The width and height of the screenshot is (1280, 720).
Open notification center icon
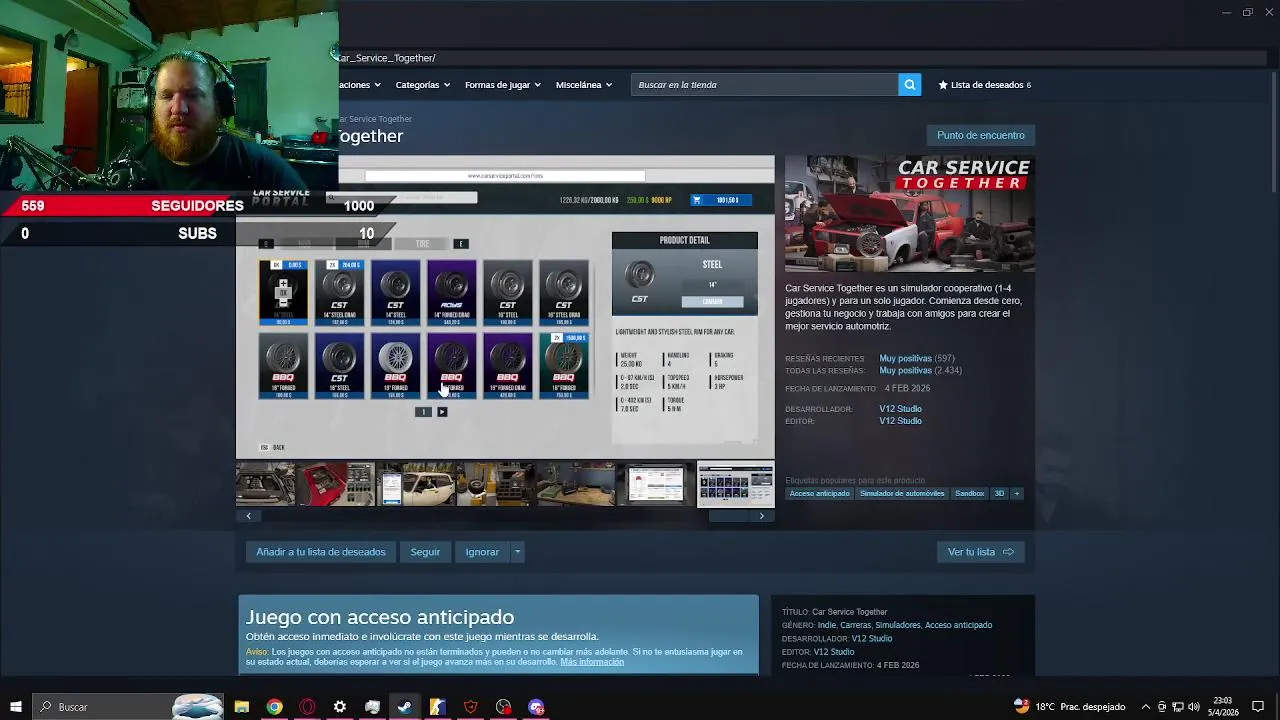tap(1258, 707)
